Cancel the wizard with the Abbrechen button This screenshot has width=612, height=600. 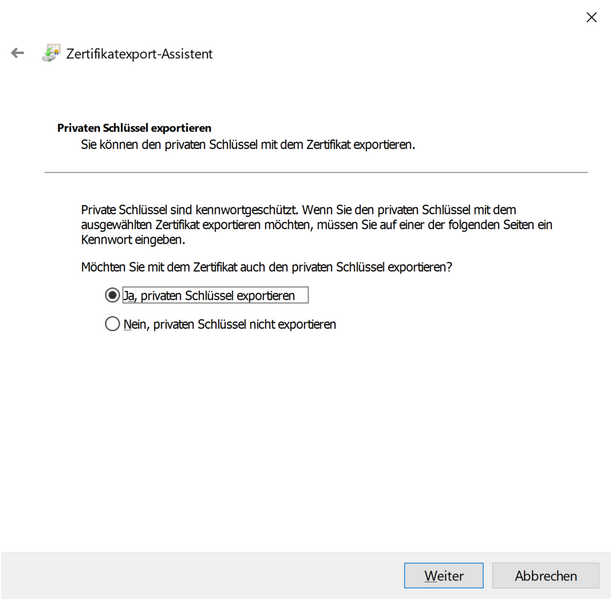pyautogui.click(x=545, y=576)
